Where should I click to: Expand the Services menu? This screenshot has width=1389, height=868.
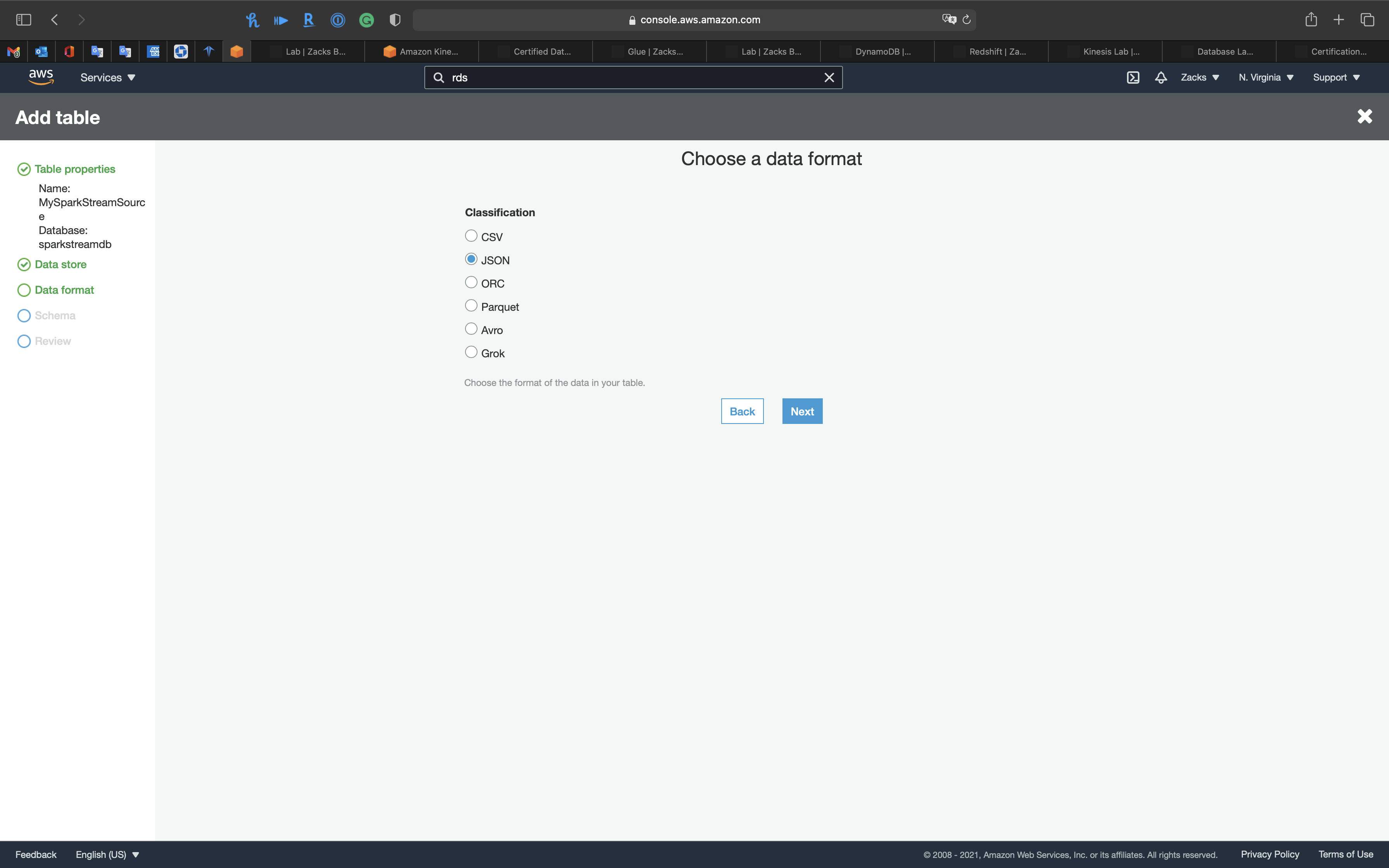[x=107, y=77]
